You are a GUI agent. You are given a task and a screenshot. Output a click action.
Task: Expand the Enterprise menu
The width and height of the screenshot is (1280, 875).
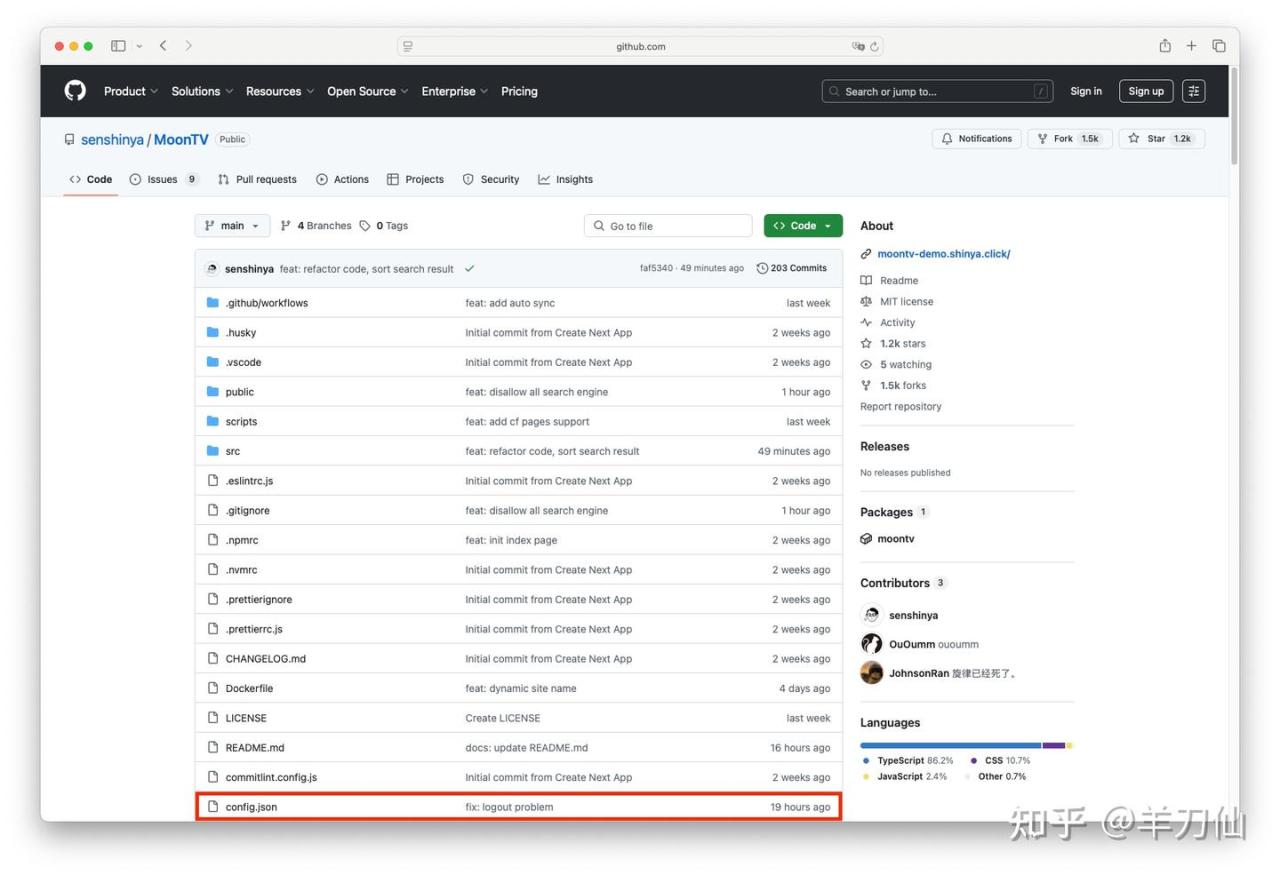point(455,91)
